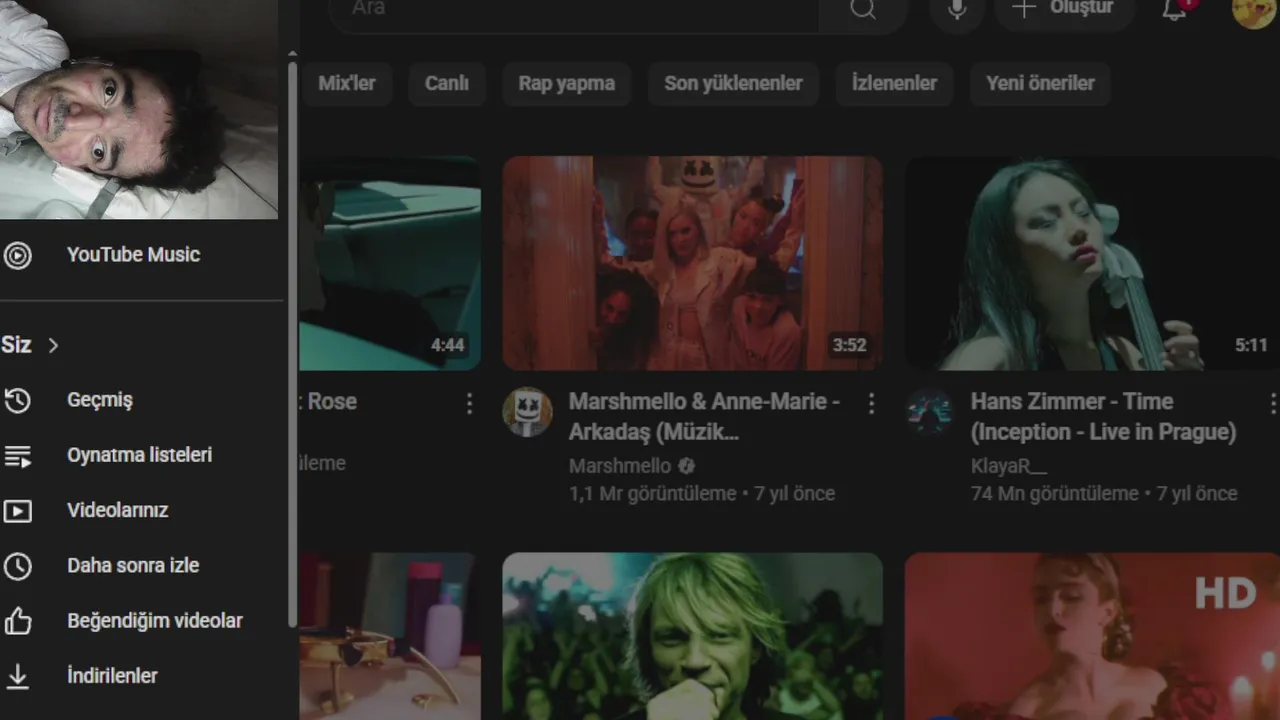Click the Beğendiğim videolar thumbs-up icon
1280x720 pixels.
[x=18, y=621]
